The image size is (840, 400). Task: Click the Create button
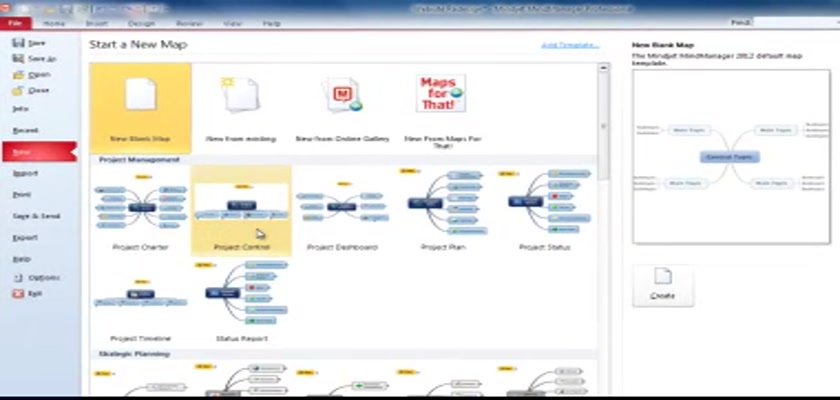click(x=662, y=285)
